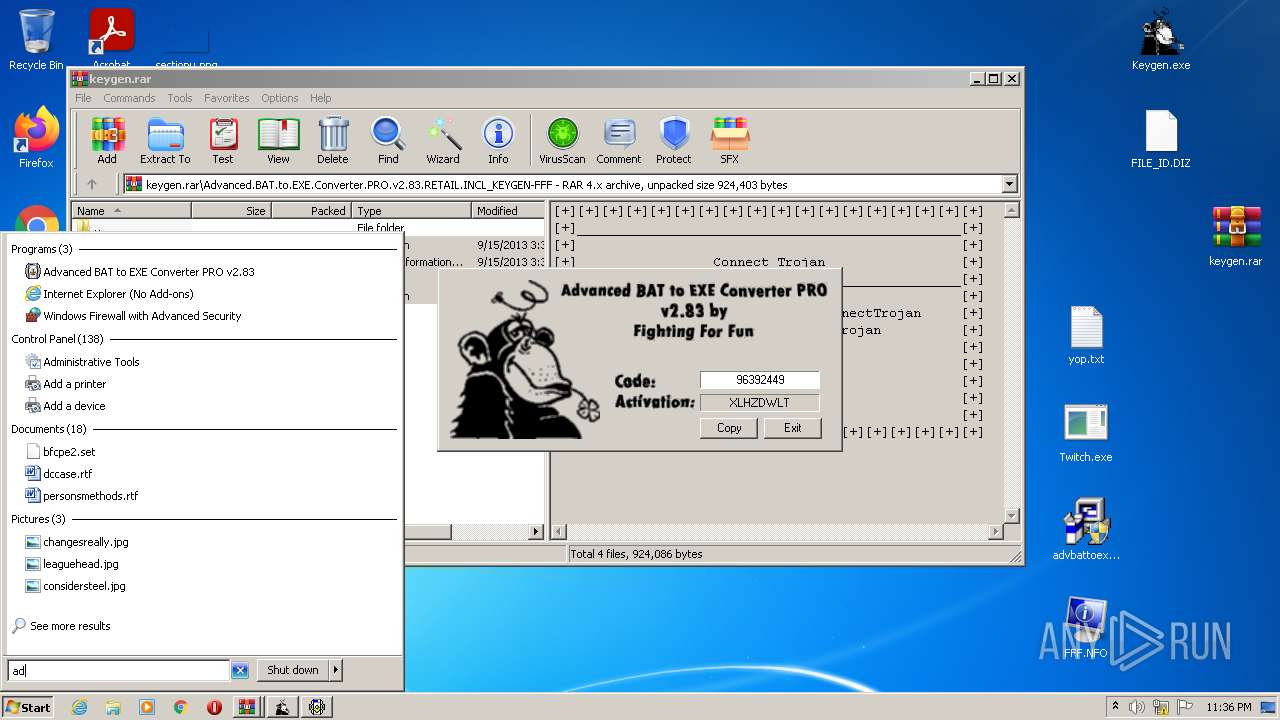Click volume icon in system tray
Screen dimensions: 1280x720
pos(1136,707)
